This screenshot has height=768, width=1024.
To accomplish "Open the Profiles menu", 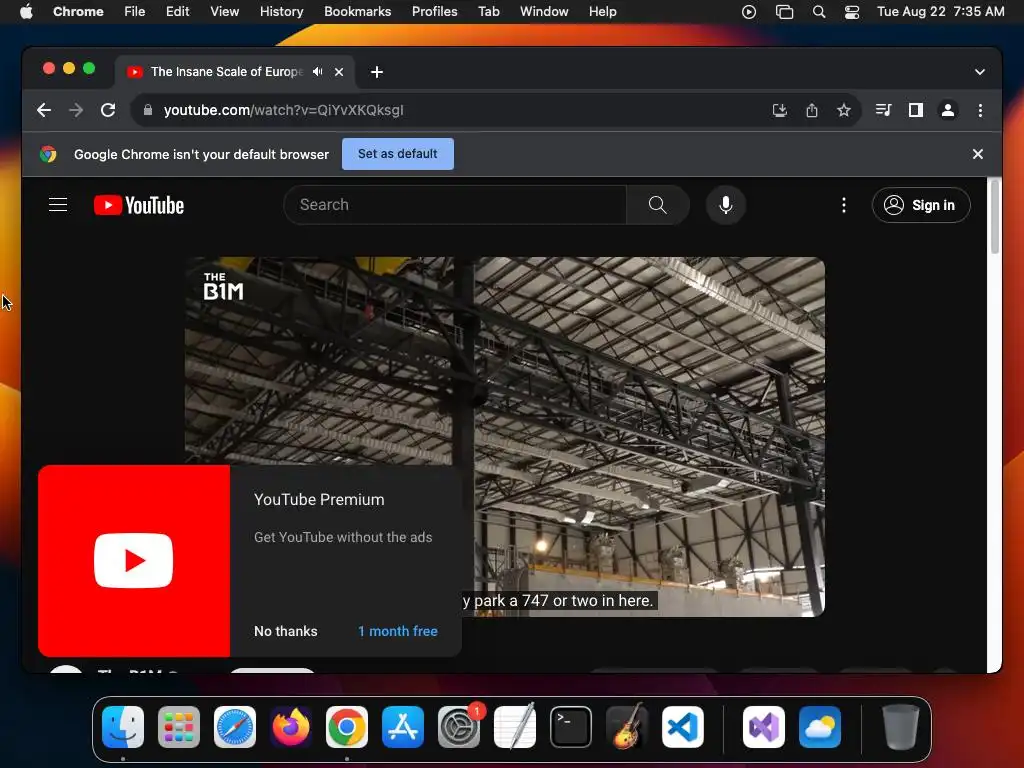I will pos(434,12).
